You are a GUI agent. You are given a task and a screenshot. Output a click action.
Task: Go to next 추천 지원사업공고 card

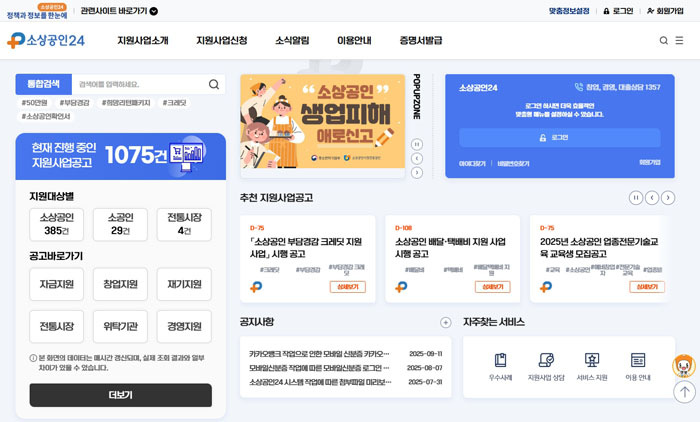[668, 197]
